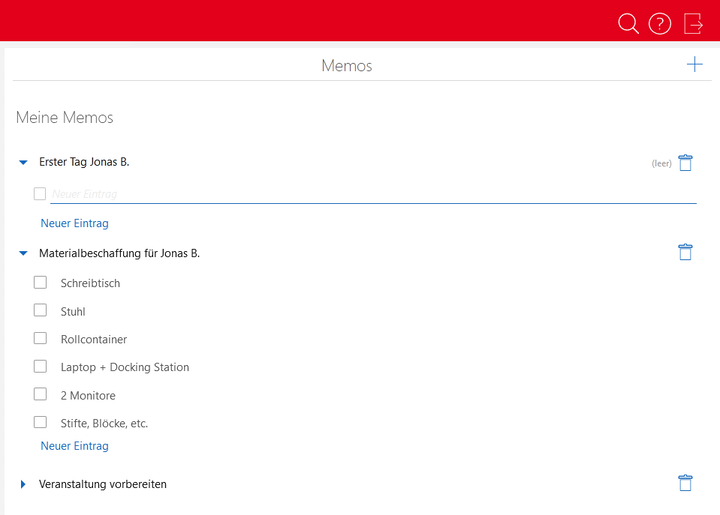Expand the 'Veranstaltung vorbereiten' memo
Screen dimensions: 720x515
(23, 485)
